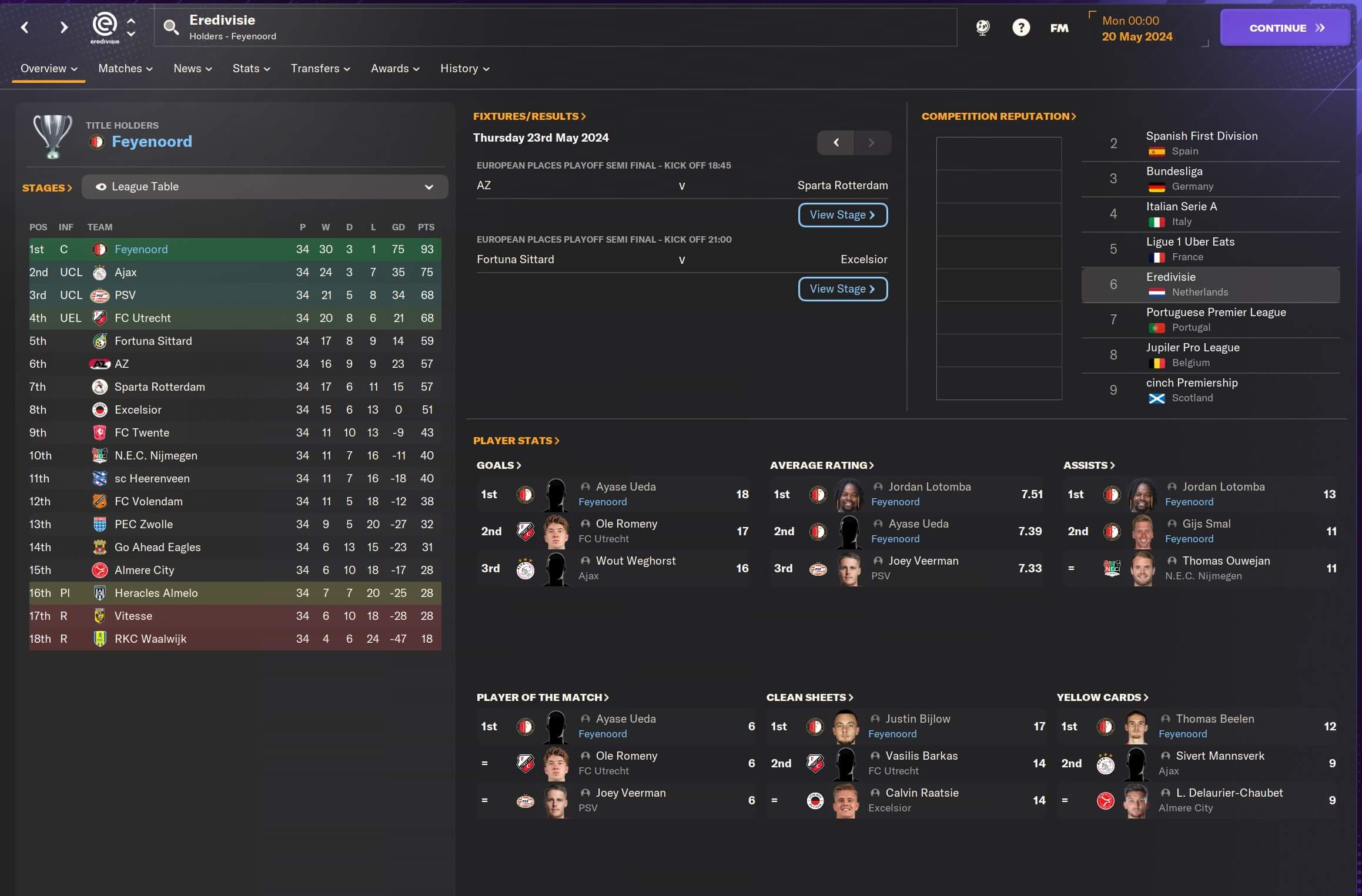
Task: Open the AVERAGE RATING stats link
Action: [x=822, y=465]
